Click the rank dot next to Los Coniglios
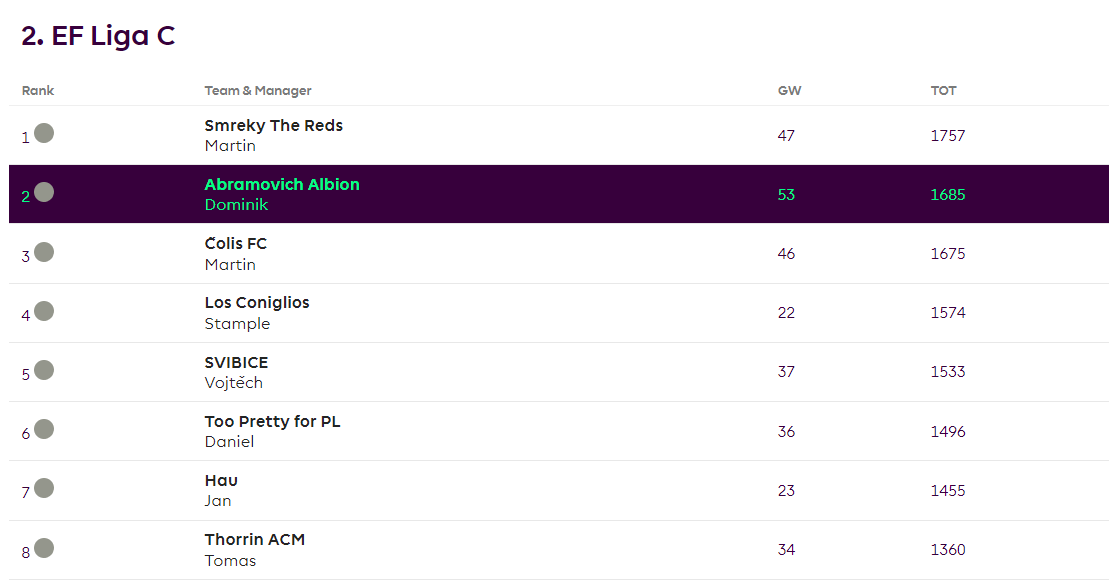The height and width of the screenshot is (588, 1120). pyautogui.click(x=44, y=311)
